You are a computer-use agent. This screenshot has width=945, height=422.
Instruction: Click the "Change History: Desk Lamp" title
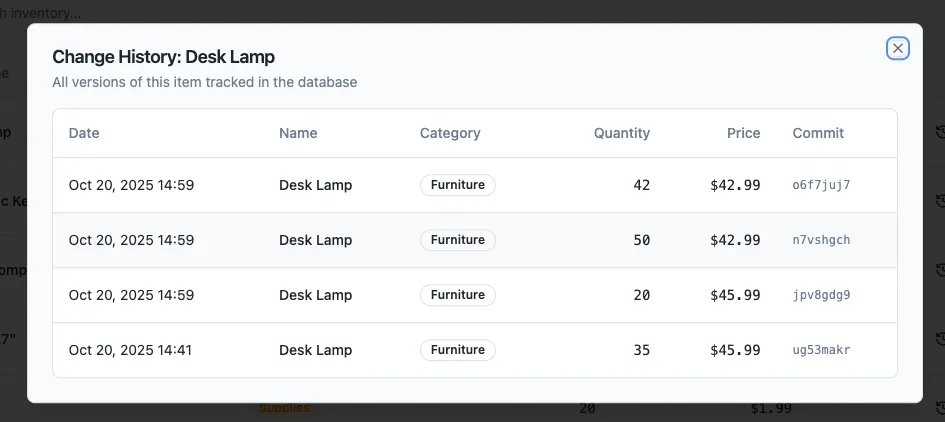[163, 57]
